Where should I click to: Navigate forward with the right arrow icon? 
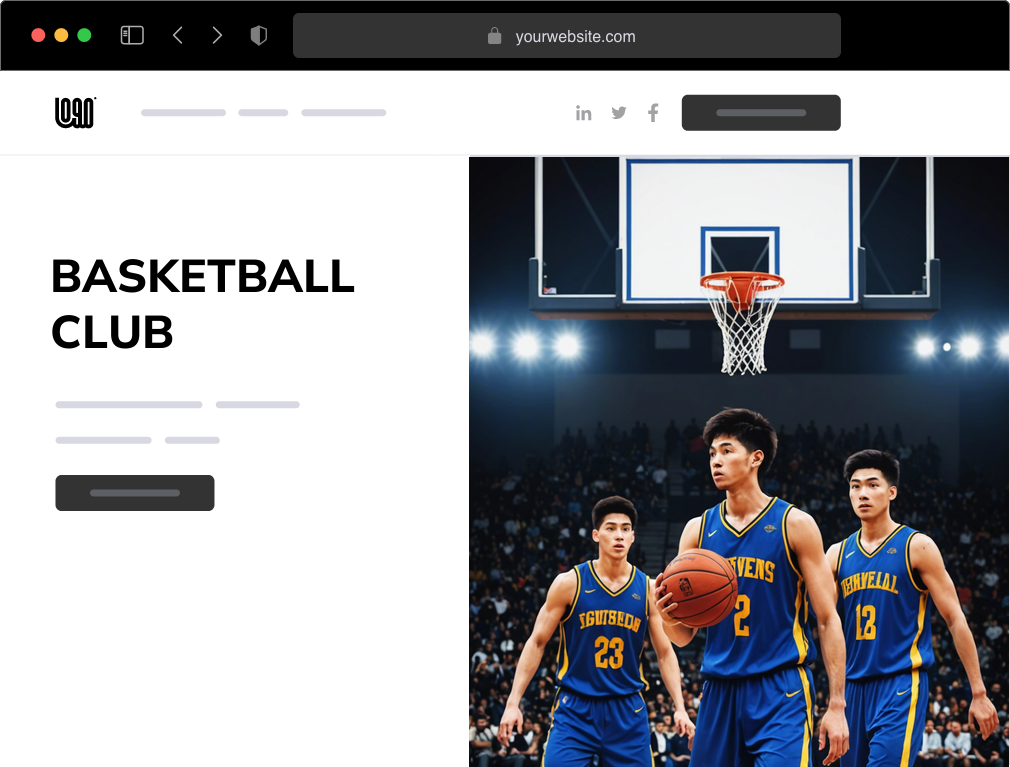(217, 34)
